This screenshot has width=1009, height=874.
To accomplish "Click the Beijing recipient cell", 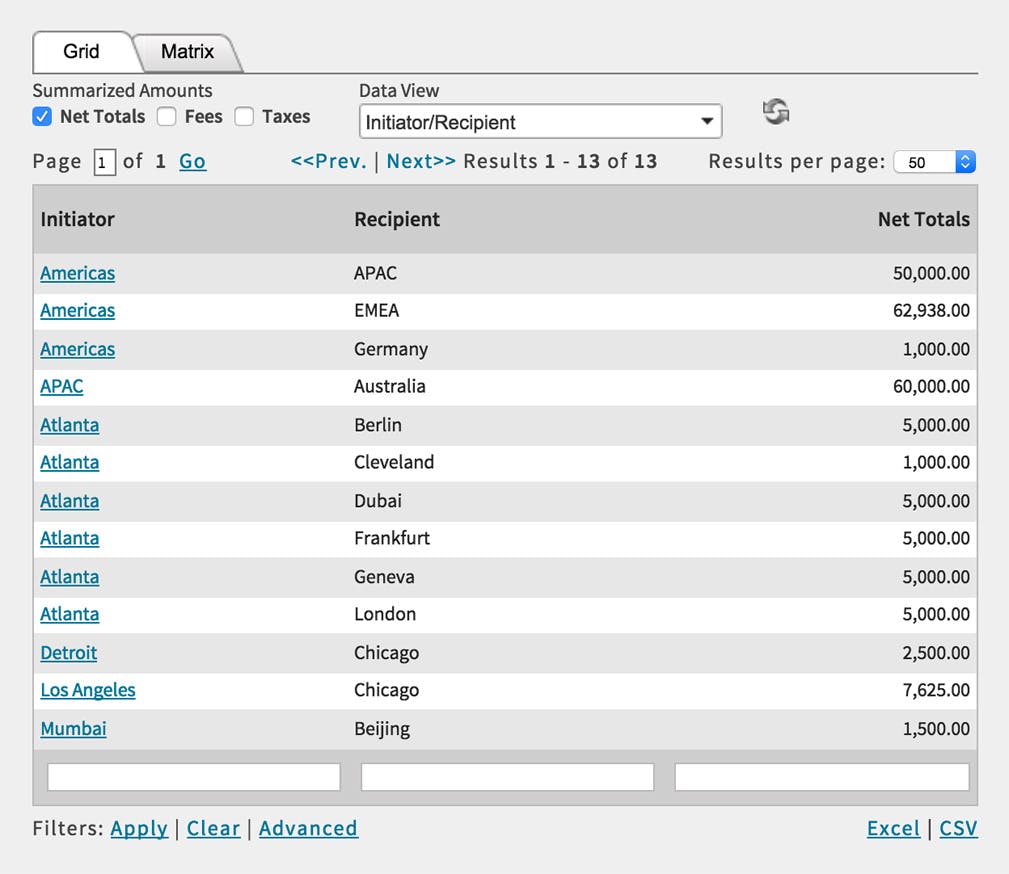I will tap(382, 729).
